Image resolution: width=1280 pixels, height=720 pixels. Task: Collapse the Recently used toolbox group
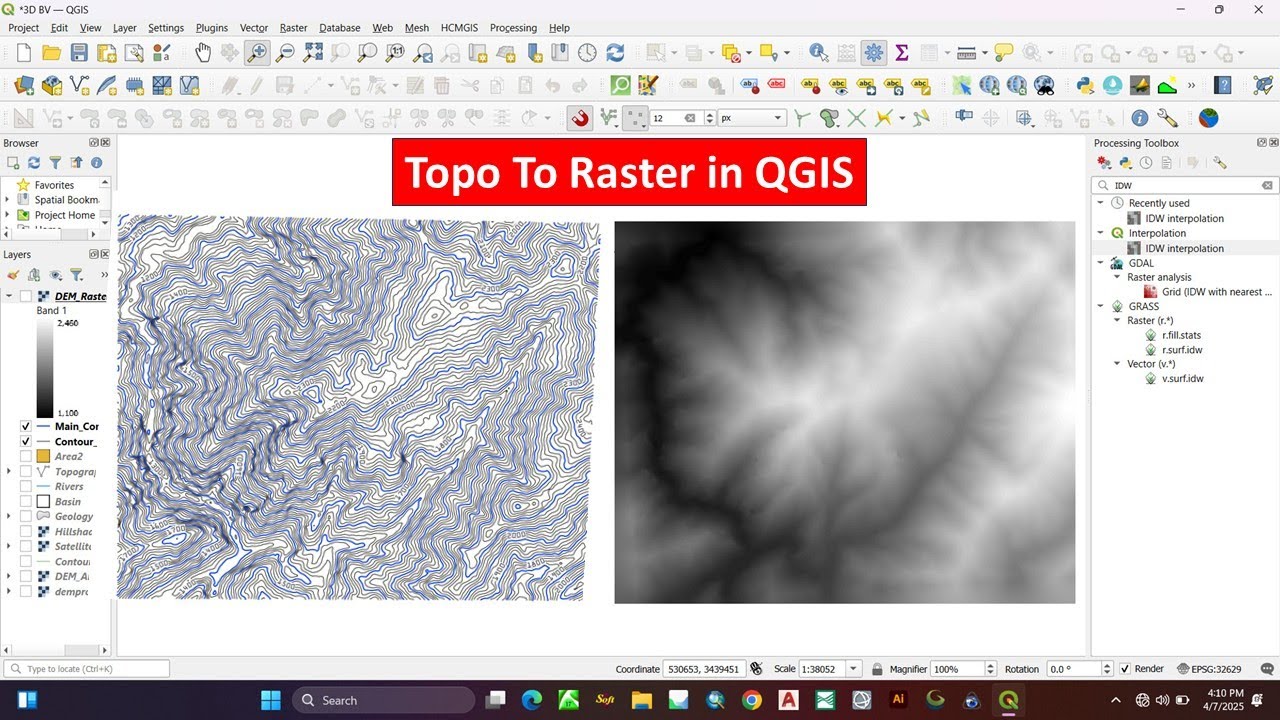(x=1101, y=203)
